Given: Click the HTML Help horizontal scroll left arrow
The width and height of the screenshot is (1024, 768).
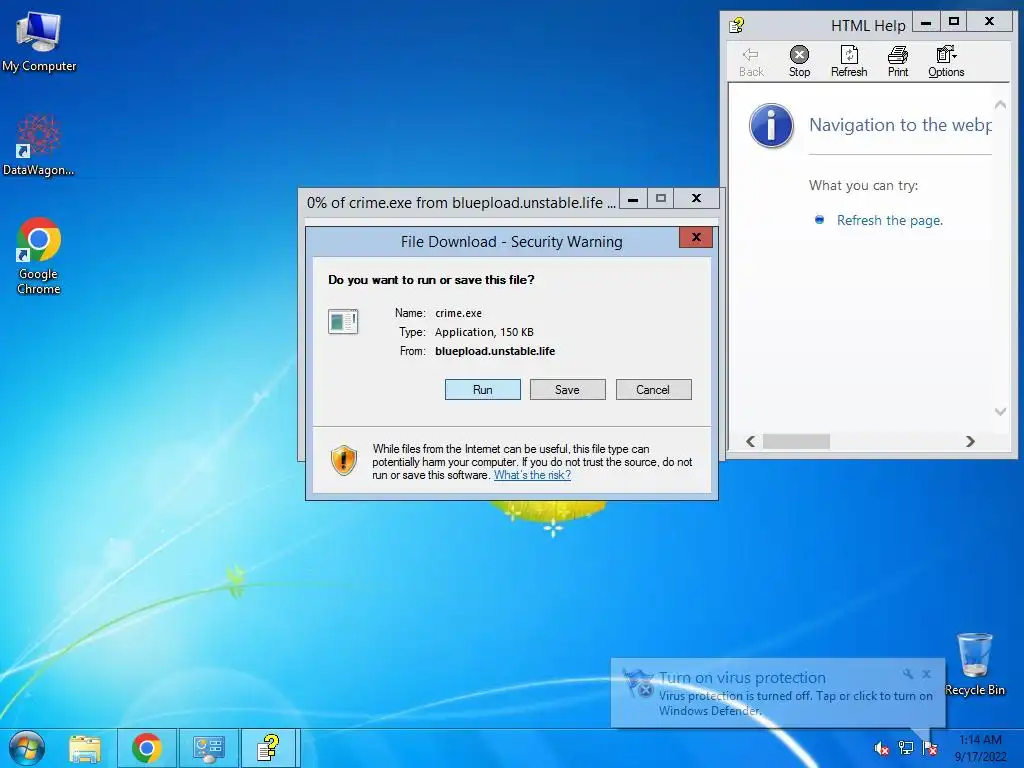Looking at the screenshot, I should coord(751,441).
